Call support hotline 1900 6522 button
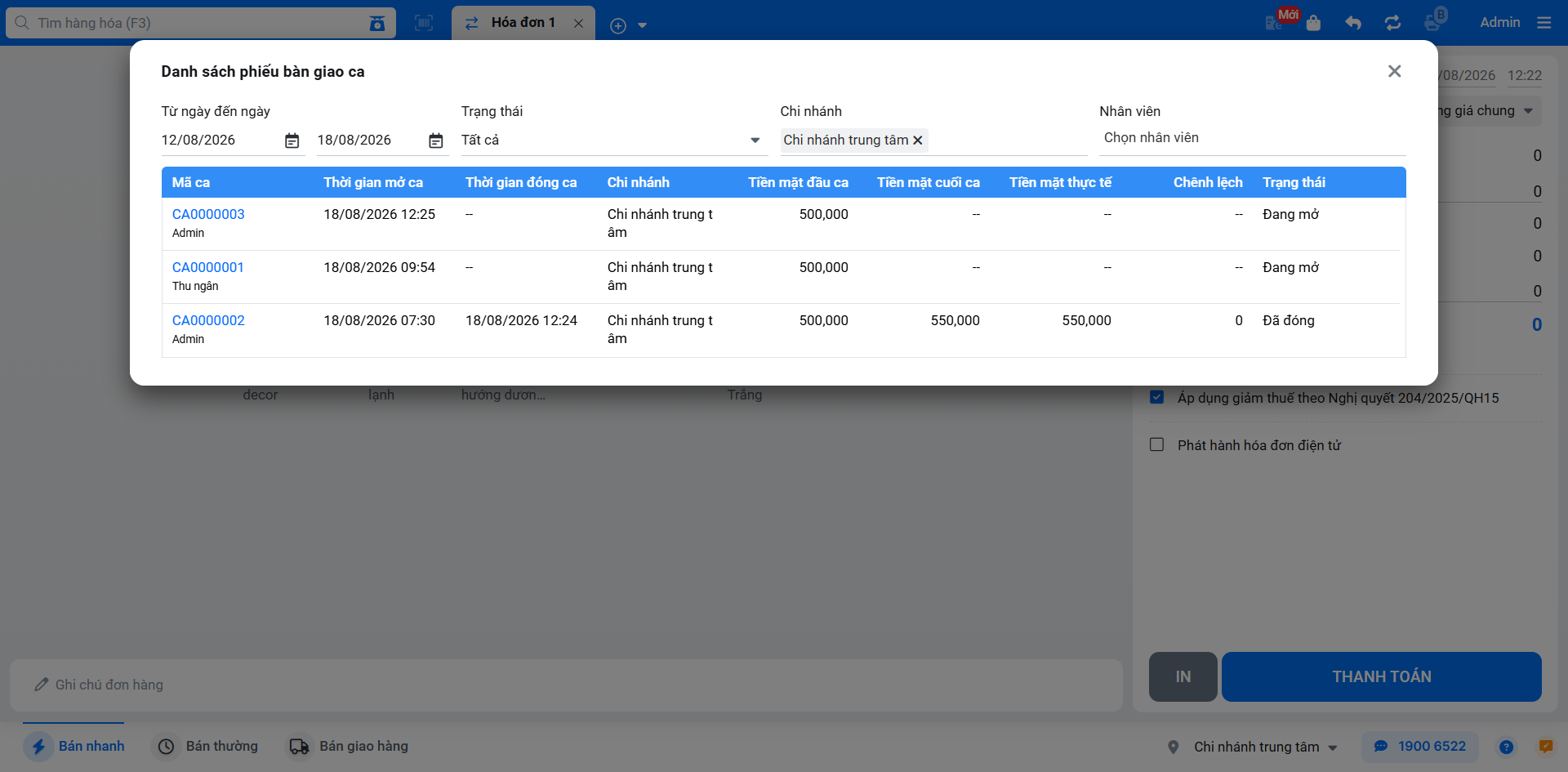 pyautogui.click(x=1419, y=746)
